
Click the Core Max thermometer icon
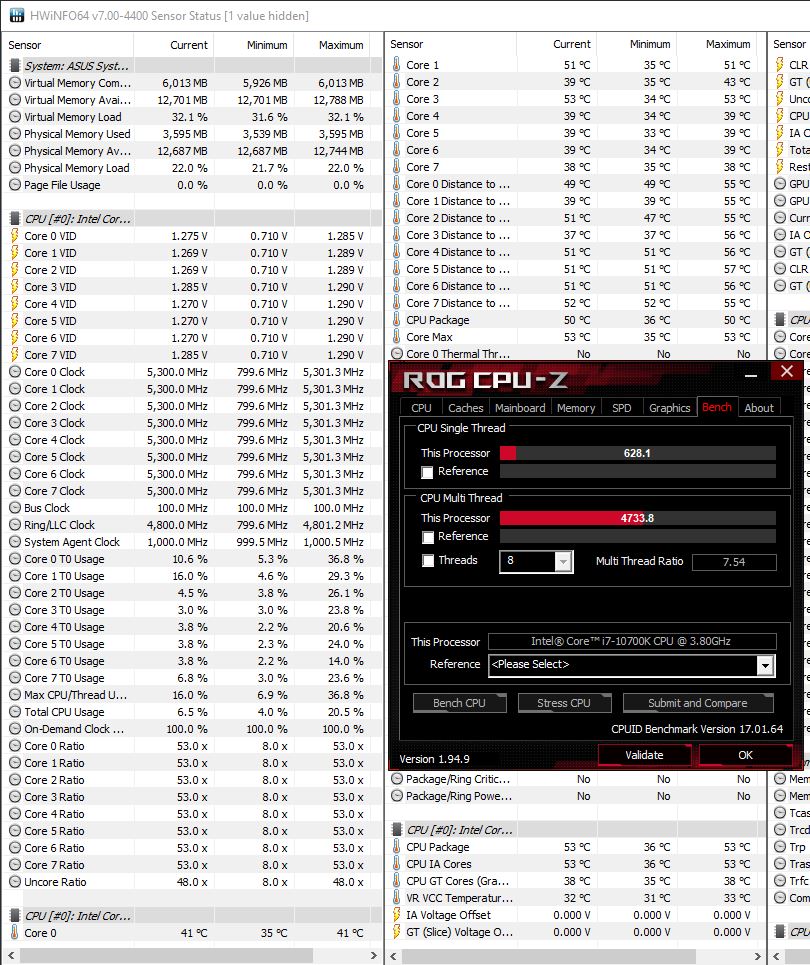(396, 337)
